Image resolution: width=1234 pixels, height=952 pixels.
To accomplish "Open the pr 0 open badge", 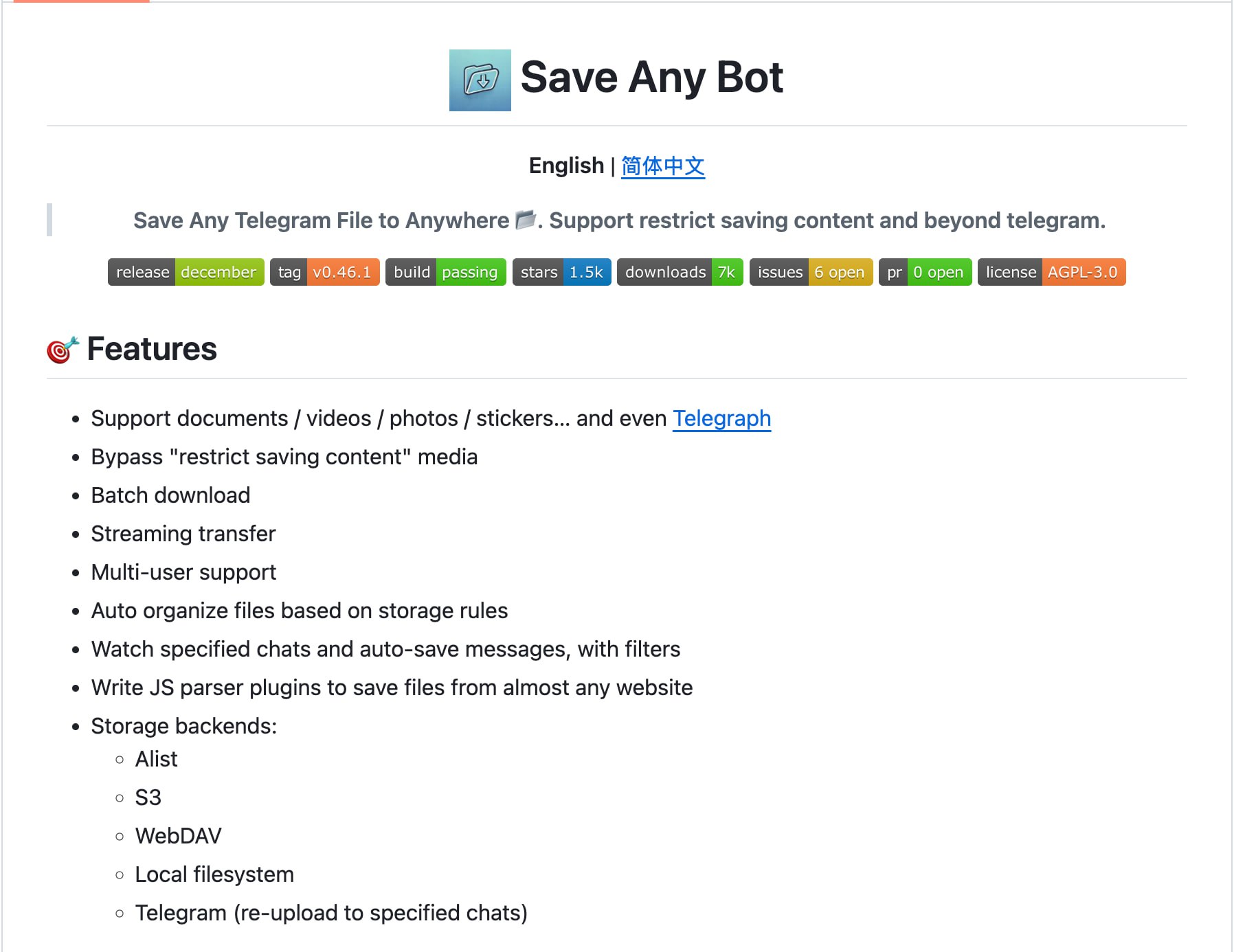I will click(925, 272).
